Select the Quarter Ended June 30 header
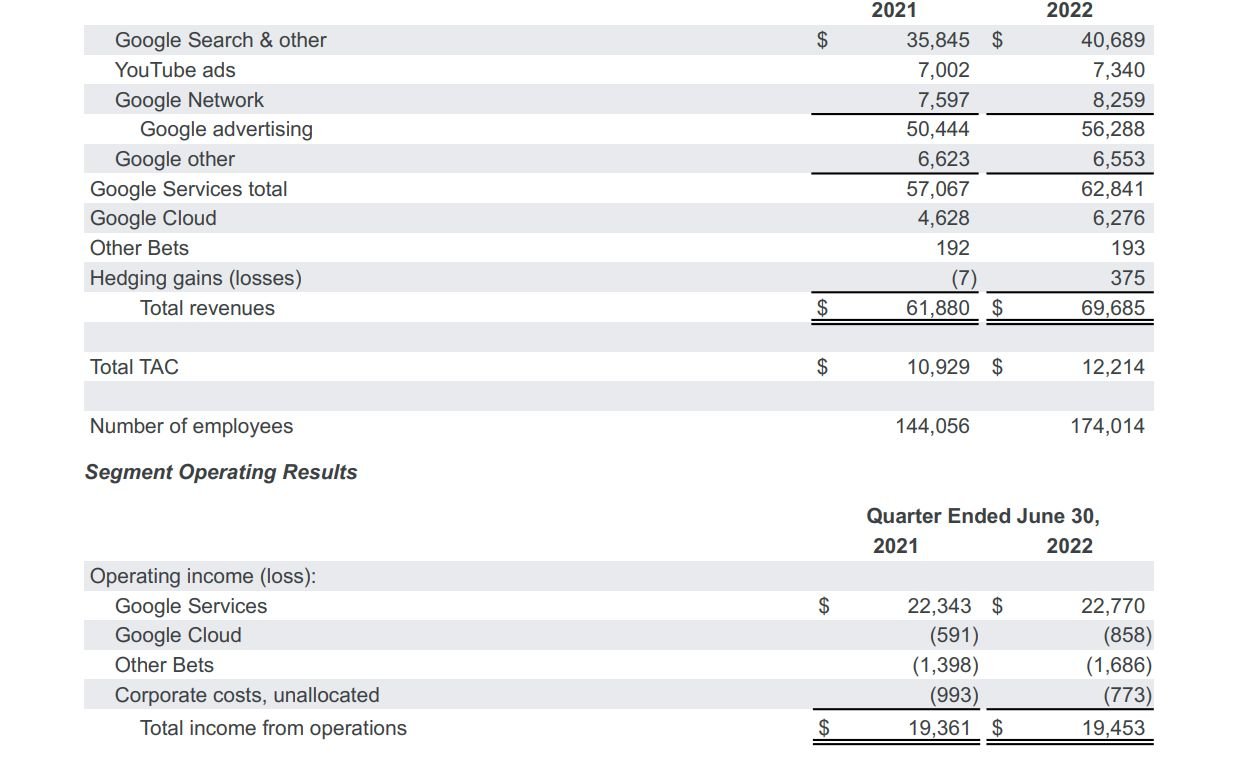The height and width of the screenshot is (762, 1248). [x=982, y=516]
